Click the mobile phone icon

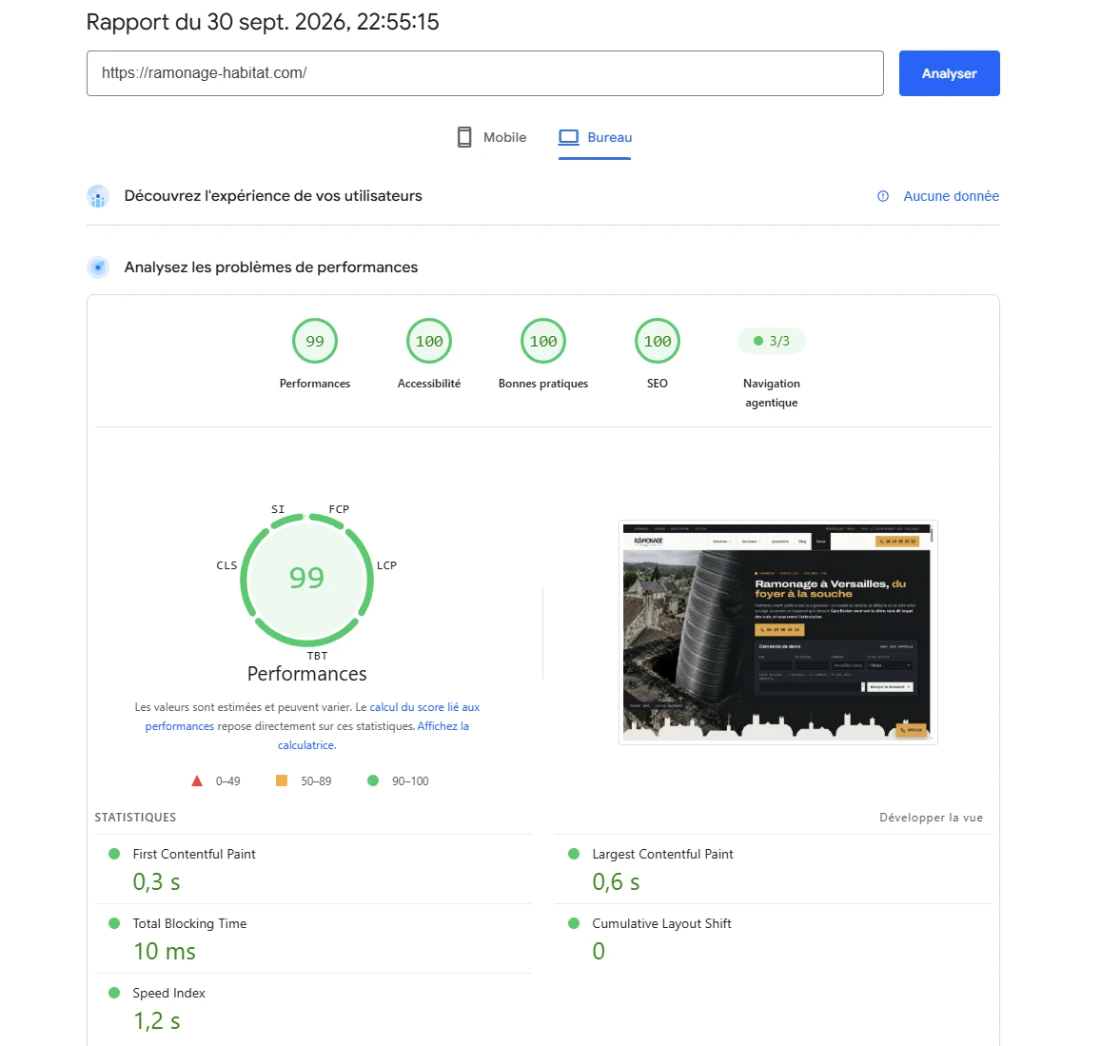coord(464,138)
